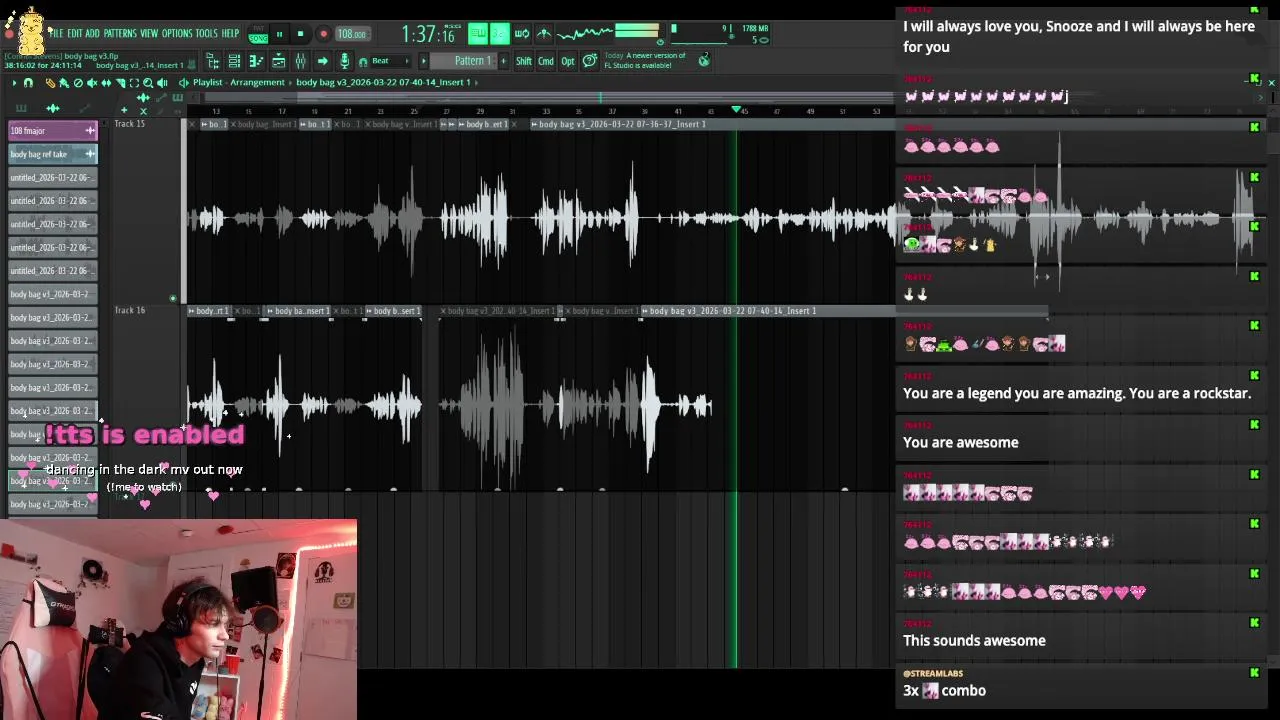Image resolution: width=1280 pixels, height=720 pixels.
Task: Select the Zoom magnifier tool
Action: (x=148, y=83)
